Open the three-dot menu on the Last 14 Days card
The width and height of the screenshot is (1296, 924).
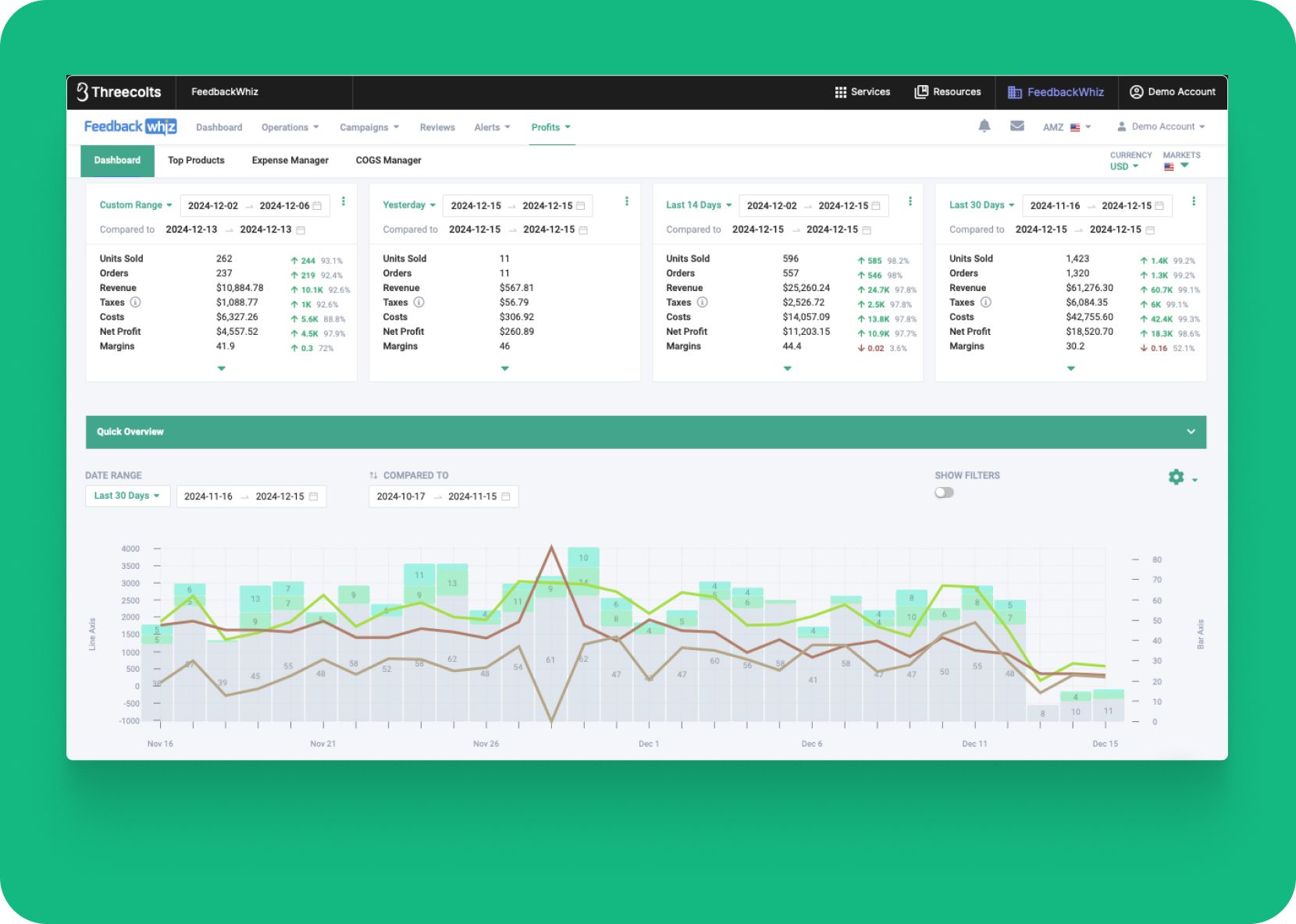(910, 201)
